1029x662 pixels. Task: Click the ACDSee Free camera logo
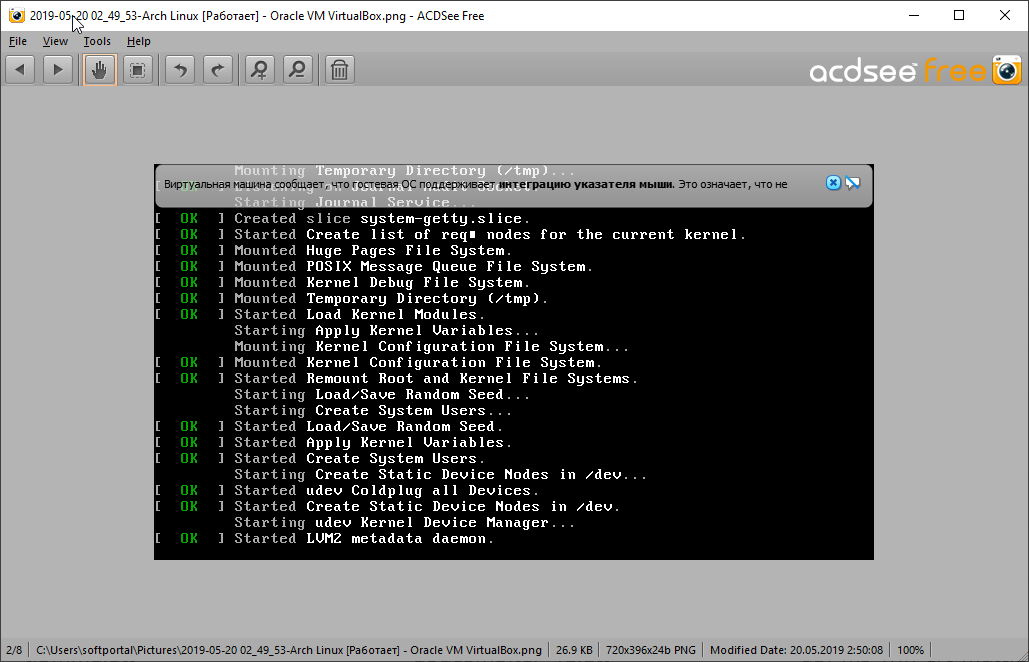[1007, 70]
